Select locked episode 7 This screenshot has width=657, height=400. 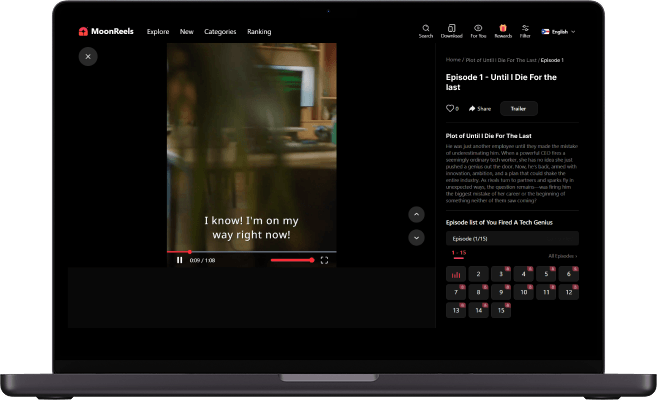pos(456,292)
